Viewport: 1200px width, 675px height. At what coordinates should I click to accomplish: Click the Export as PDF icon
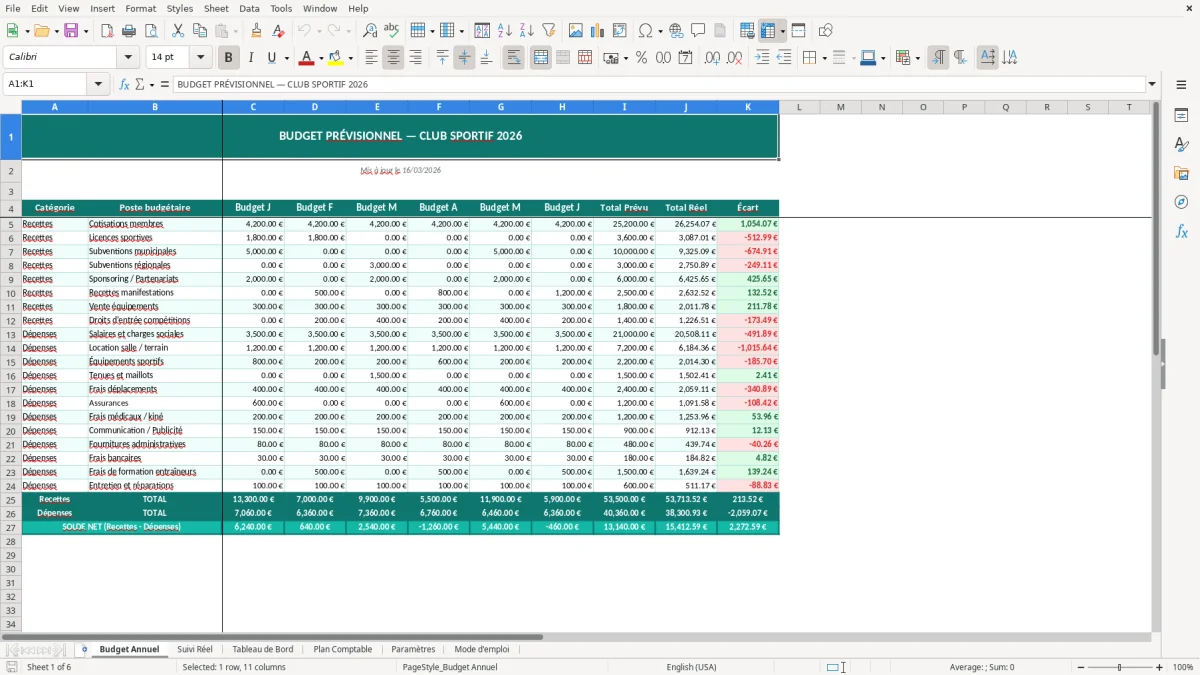coord(107,31)
